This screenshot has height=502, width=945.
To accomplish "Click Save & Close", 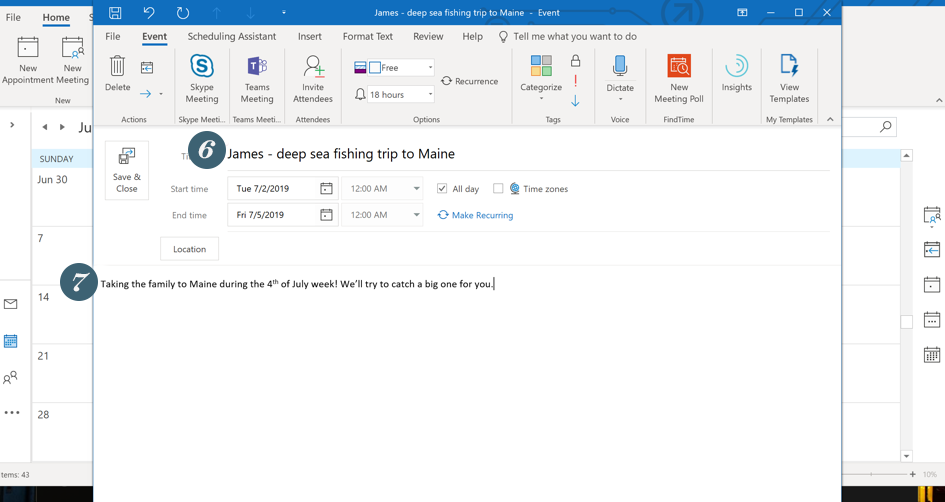I will pyautogui.click(x=127, y=170).
